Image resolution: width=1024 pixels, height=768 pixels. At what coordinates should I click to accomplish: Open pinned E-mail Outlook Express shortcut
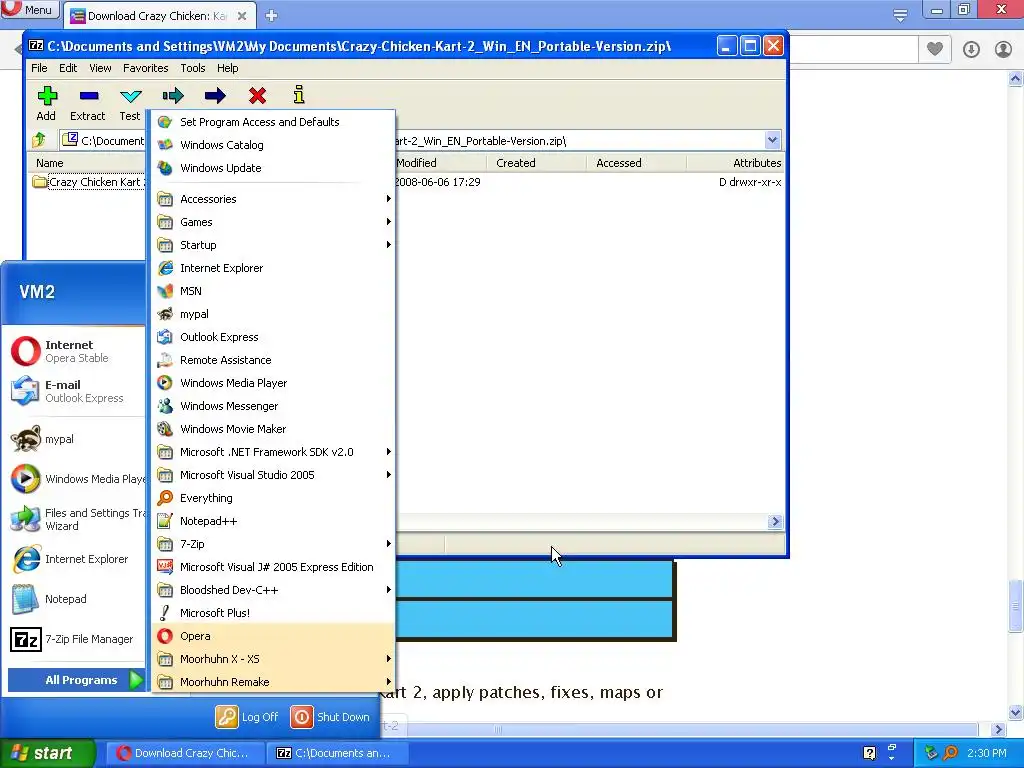(76, 391)
